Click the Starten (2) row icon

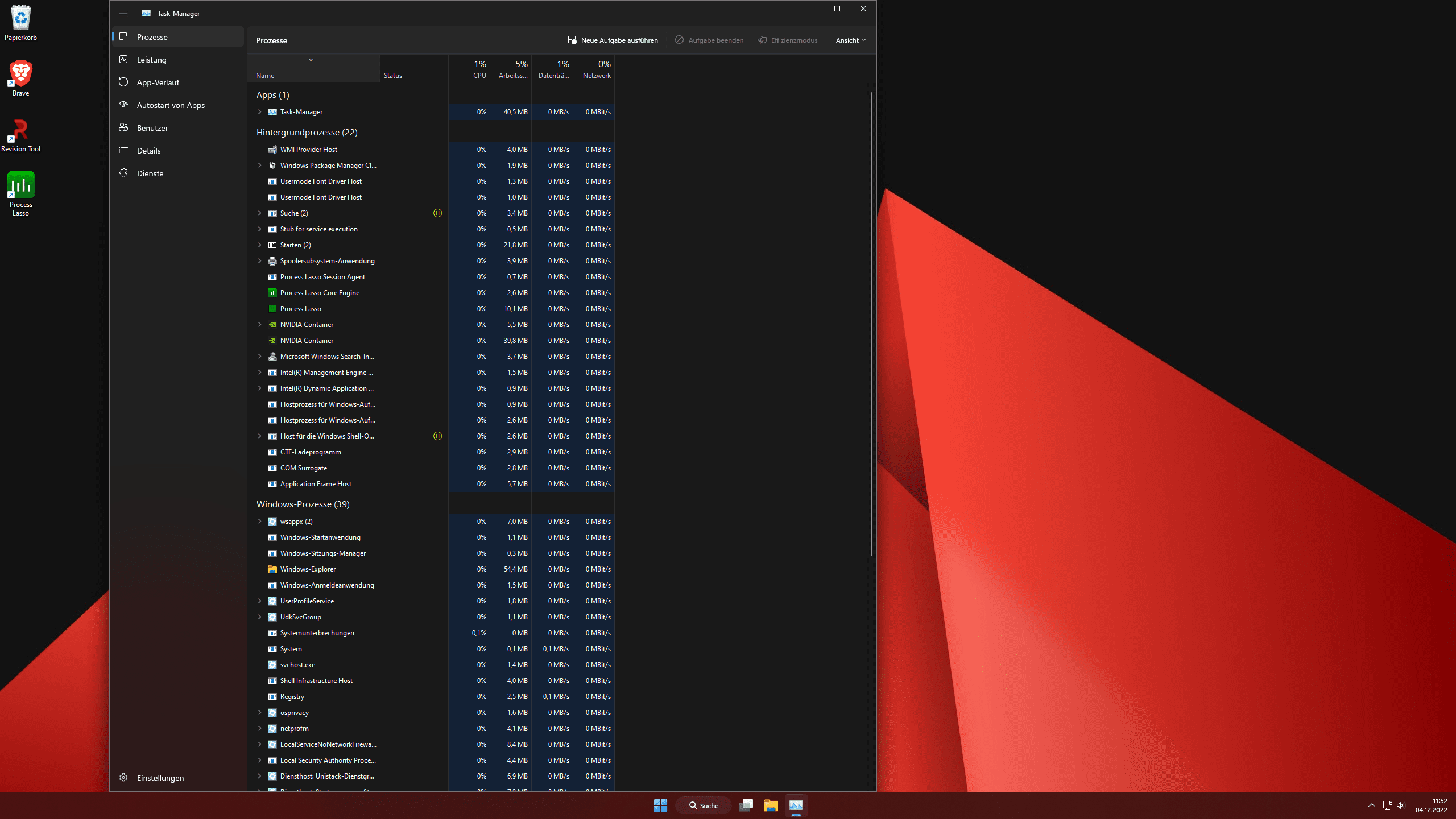click(272, 245)
